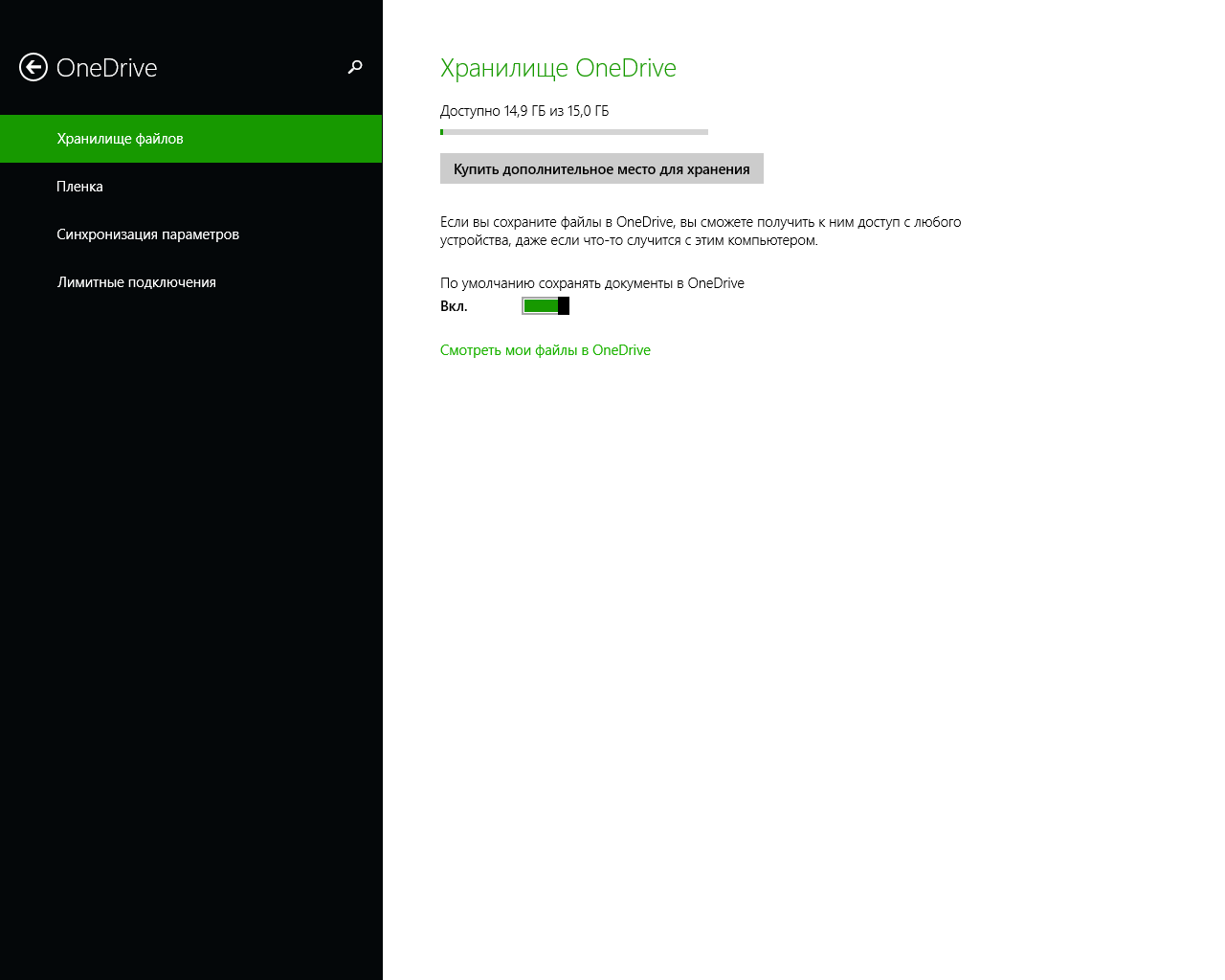
Task: Click Купить дополнительное место для хранения button
Action: [602, 168]
